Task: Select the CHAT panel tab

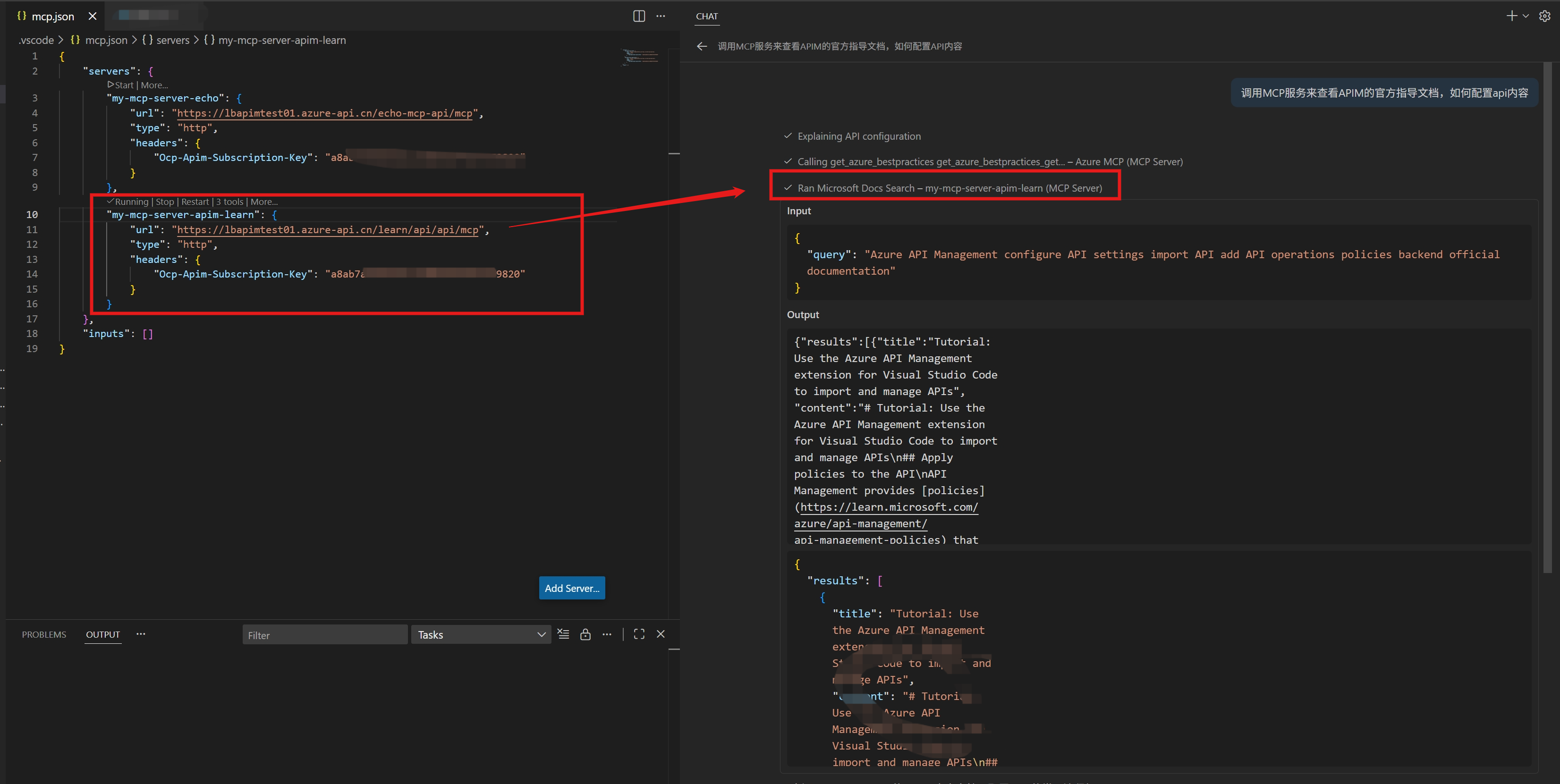Action: [x=707, y=17]
